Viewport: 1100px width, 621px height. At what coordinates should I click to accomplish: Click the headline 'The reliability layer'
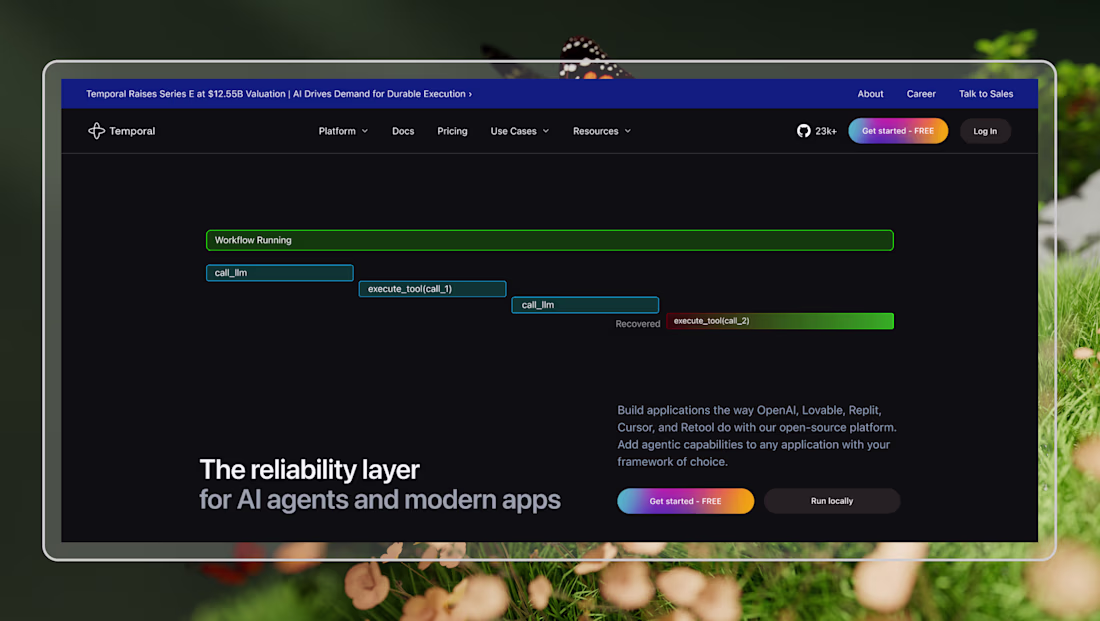309,469
